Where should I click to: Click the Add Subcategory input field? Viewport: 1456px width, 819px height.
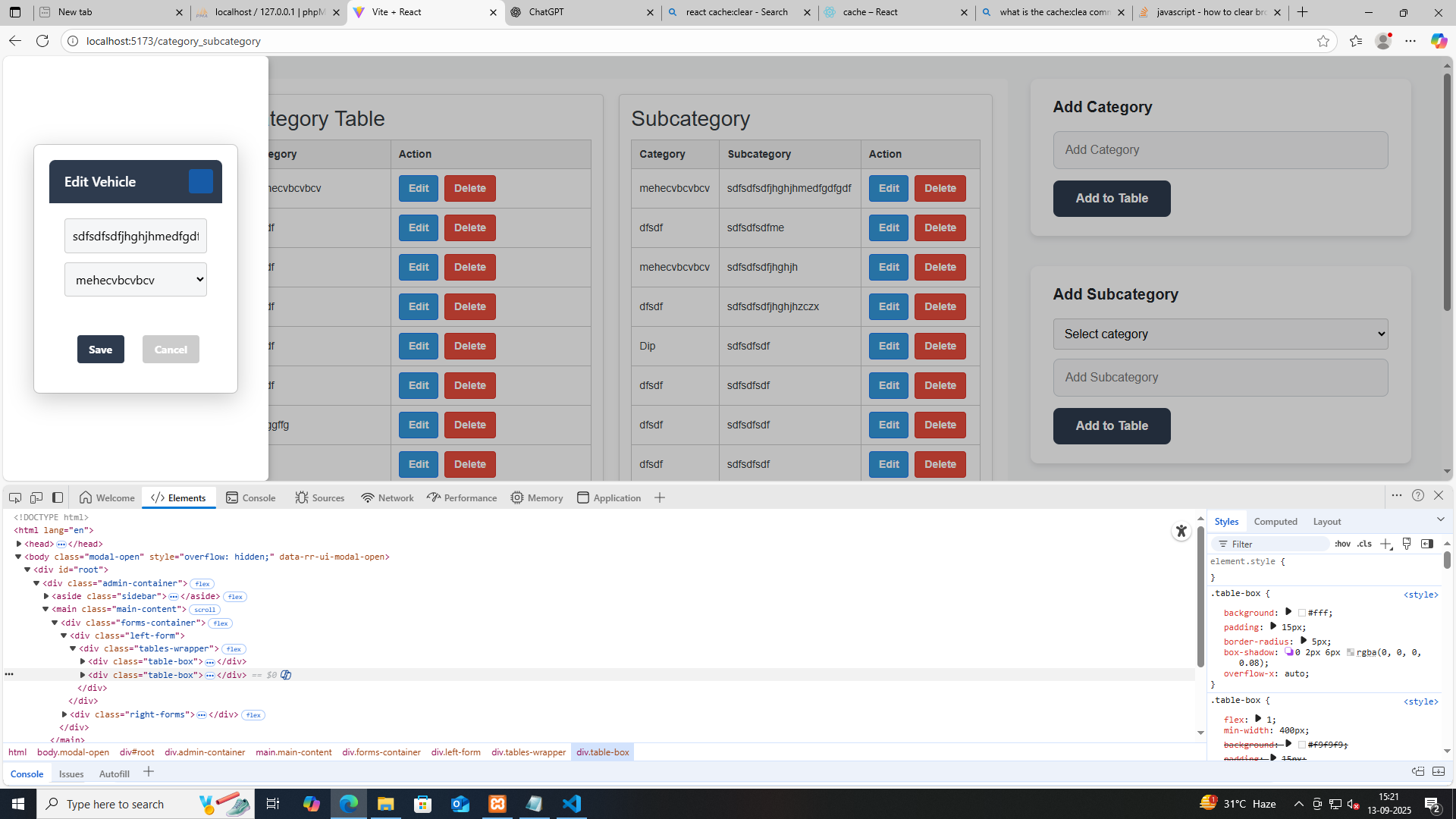[1220, 378]
